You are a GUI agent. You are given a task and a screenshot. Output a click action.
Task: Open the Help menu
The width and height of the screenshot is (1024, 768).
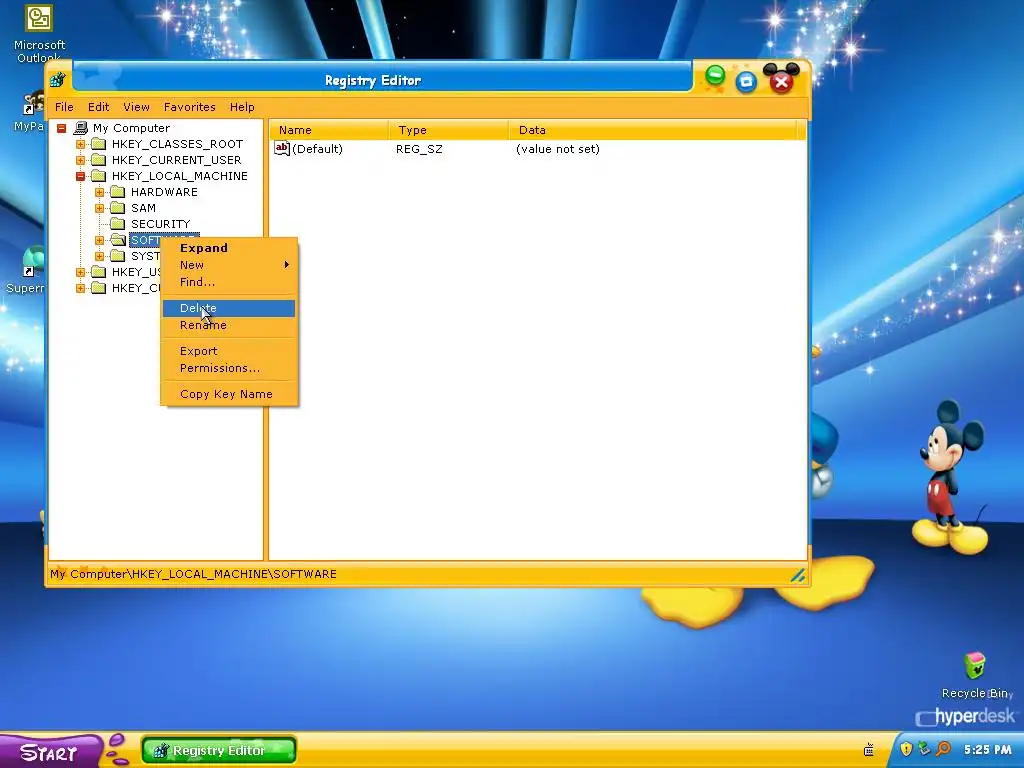pos(242,107)
